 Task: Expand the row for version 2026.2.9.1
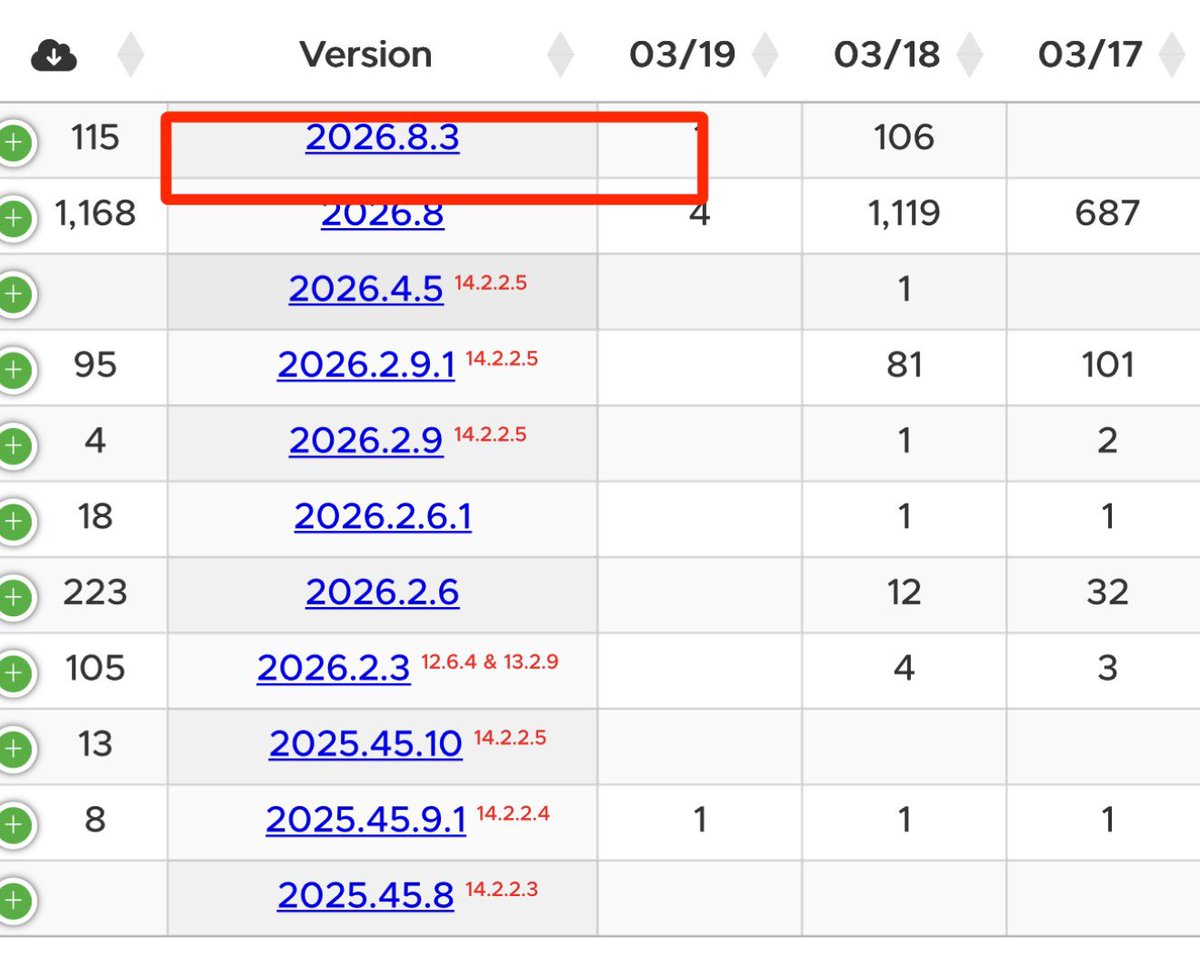14,370
